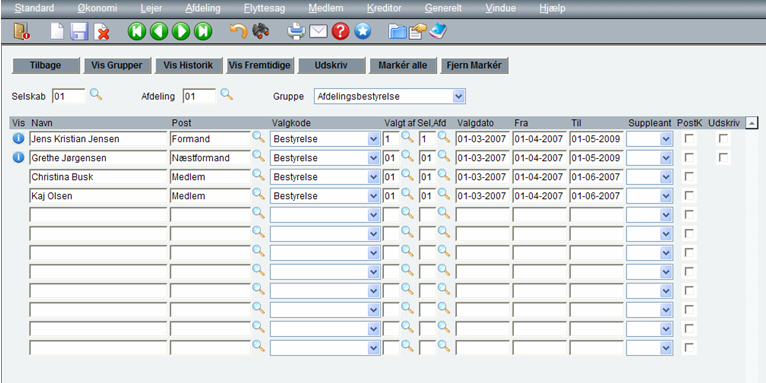Click the Markér alle button
The image size is (766, 383).
pos(403,65)
